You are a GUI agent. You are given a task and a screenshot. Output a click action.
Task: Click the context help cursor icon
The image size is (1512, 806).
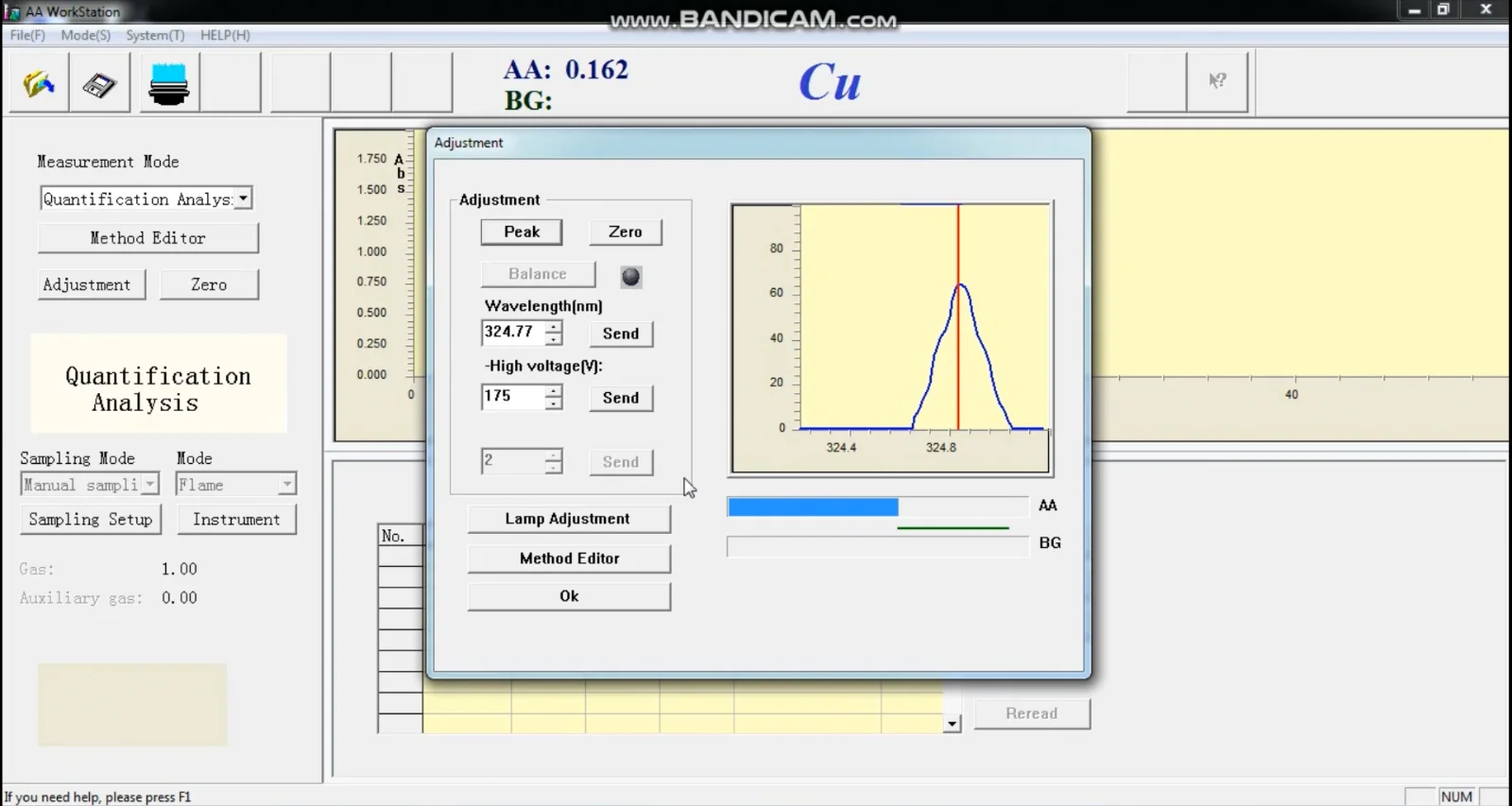point(1217,82)
